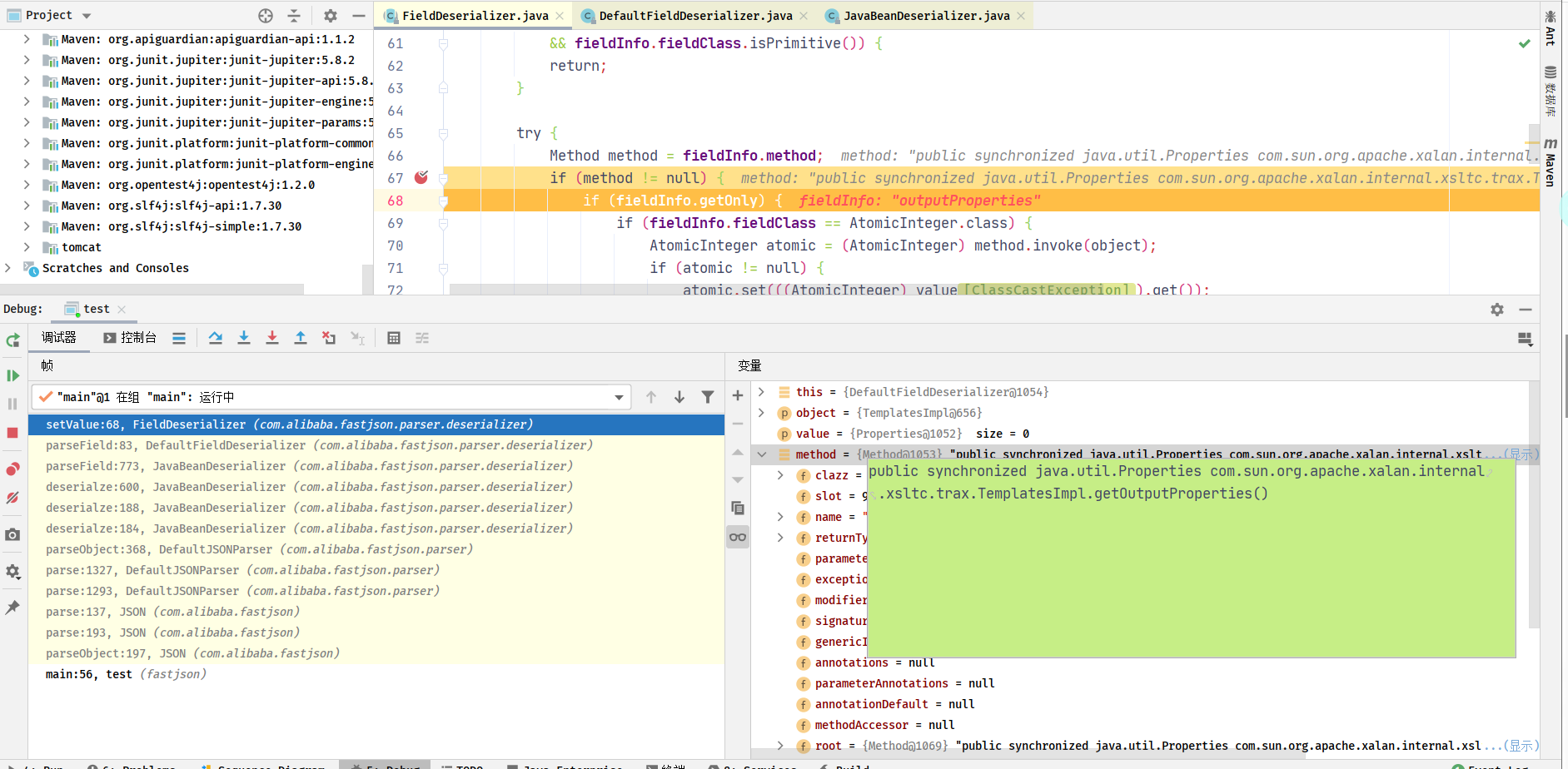Open the thread selector "main" dropdown
Viewport: 1568px width, 769px height.
(331, 397)
